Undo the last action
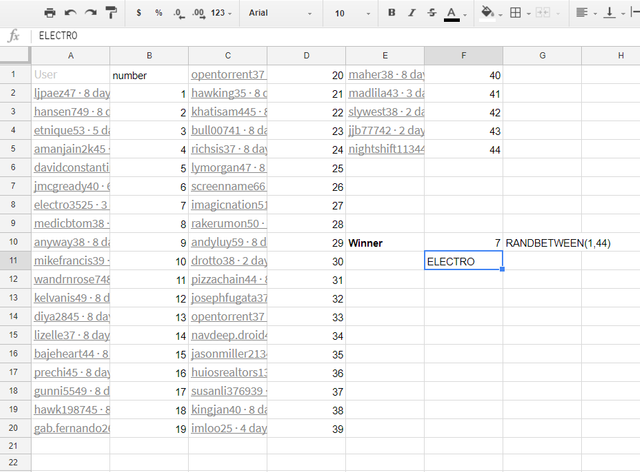Viewport: 640px width, 472px height. pos(70,13)
